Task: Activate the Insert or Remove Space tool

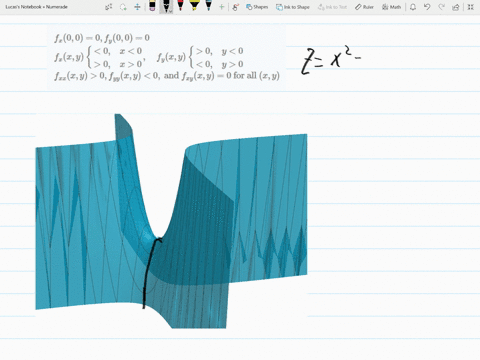Action: [137, 7]
